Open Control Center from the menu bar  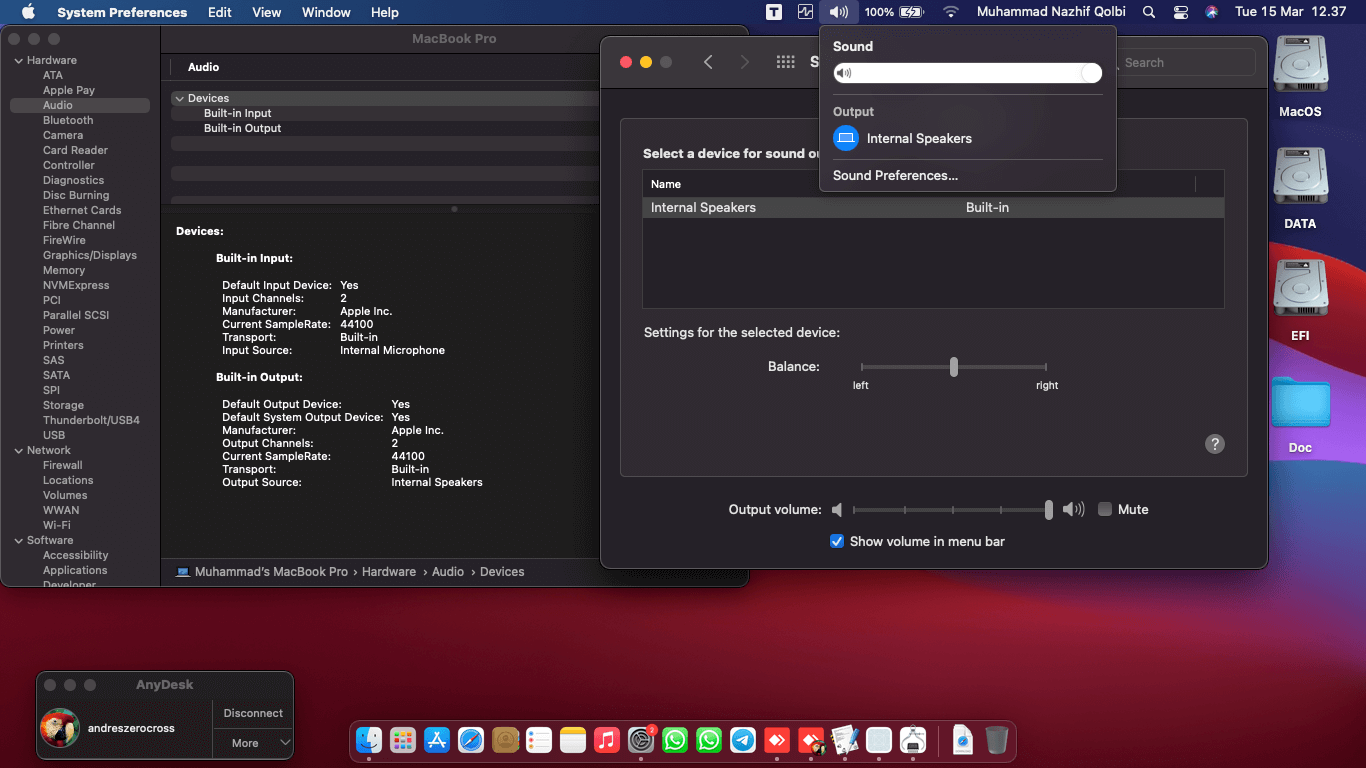pos(1181,12)
